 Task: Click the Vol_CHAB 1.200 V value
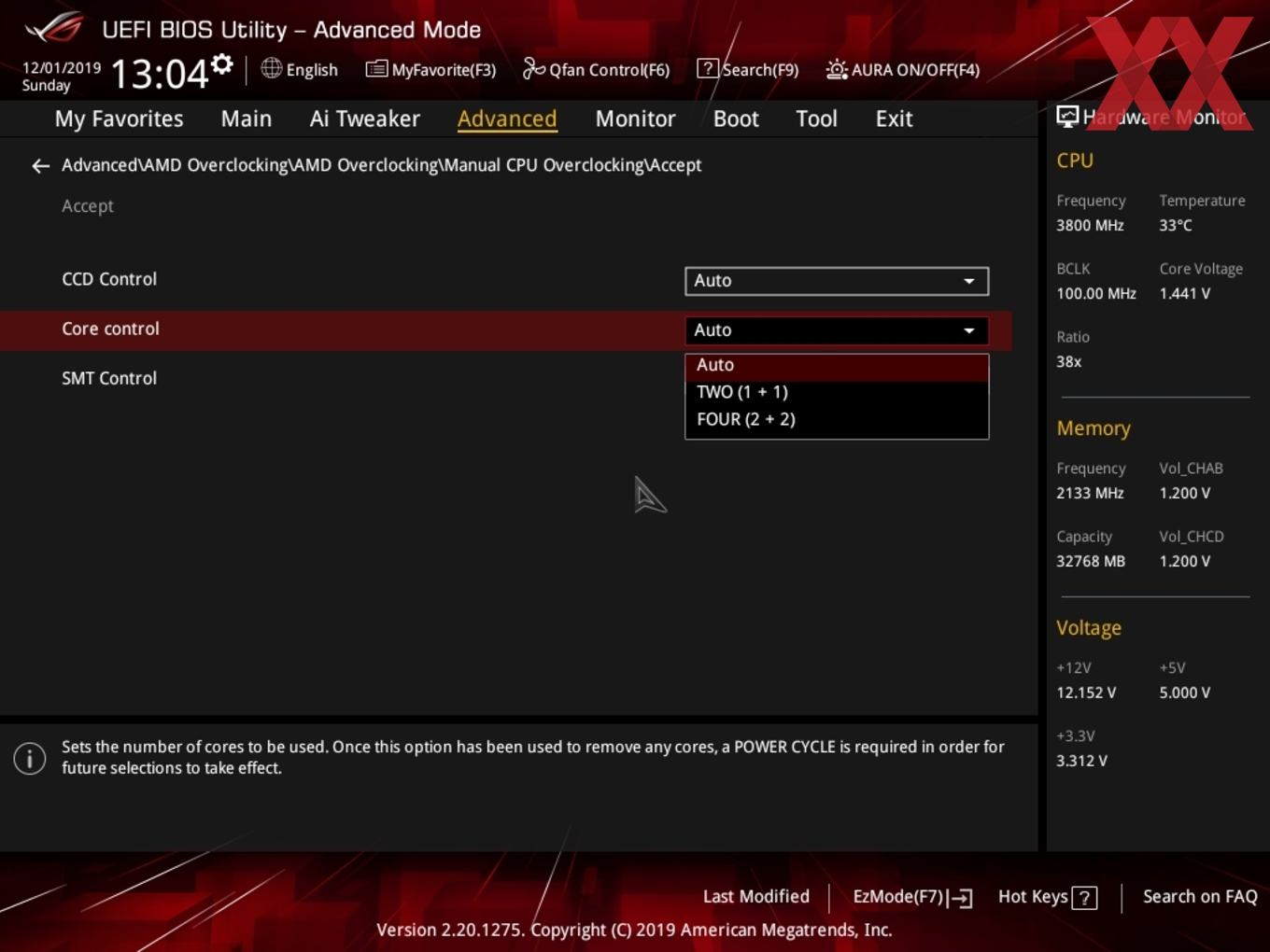point(1185,493)
